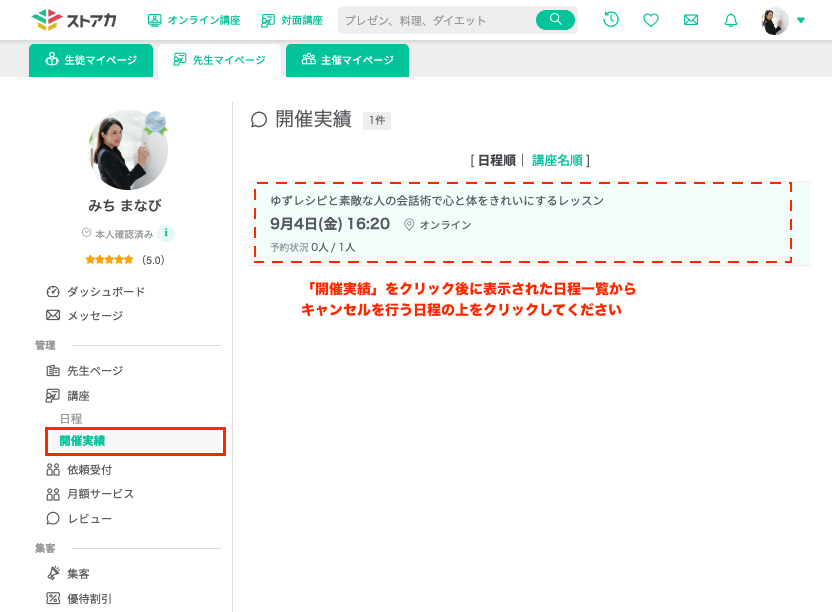The height and width of the screenshot is (612, 832).
Task: Open the ゆずレシピ lesson schedule row
Action: (530, 223)
